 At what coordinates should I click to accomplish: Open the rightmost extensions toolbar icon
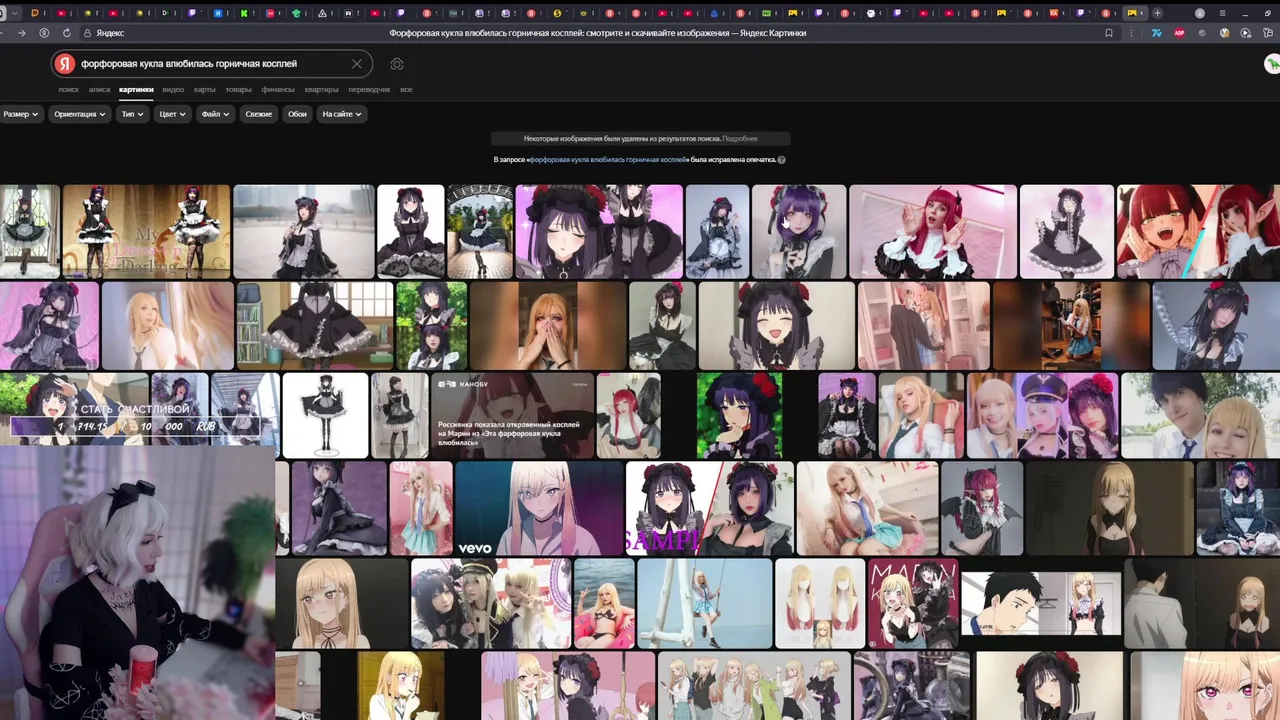pos(1267,33)
